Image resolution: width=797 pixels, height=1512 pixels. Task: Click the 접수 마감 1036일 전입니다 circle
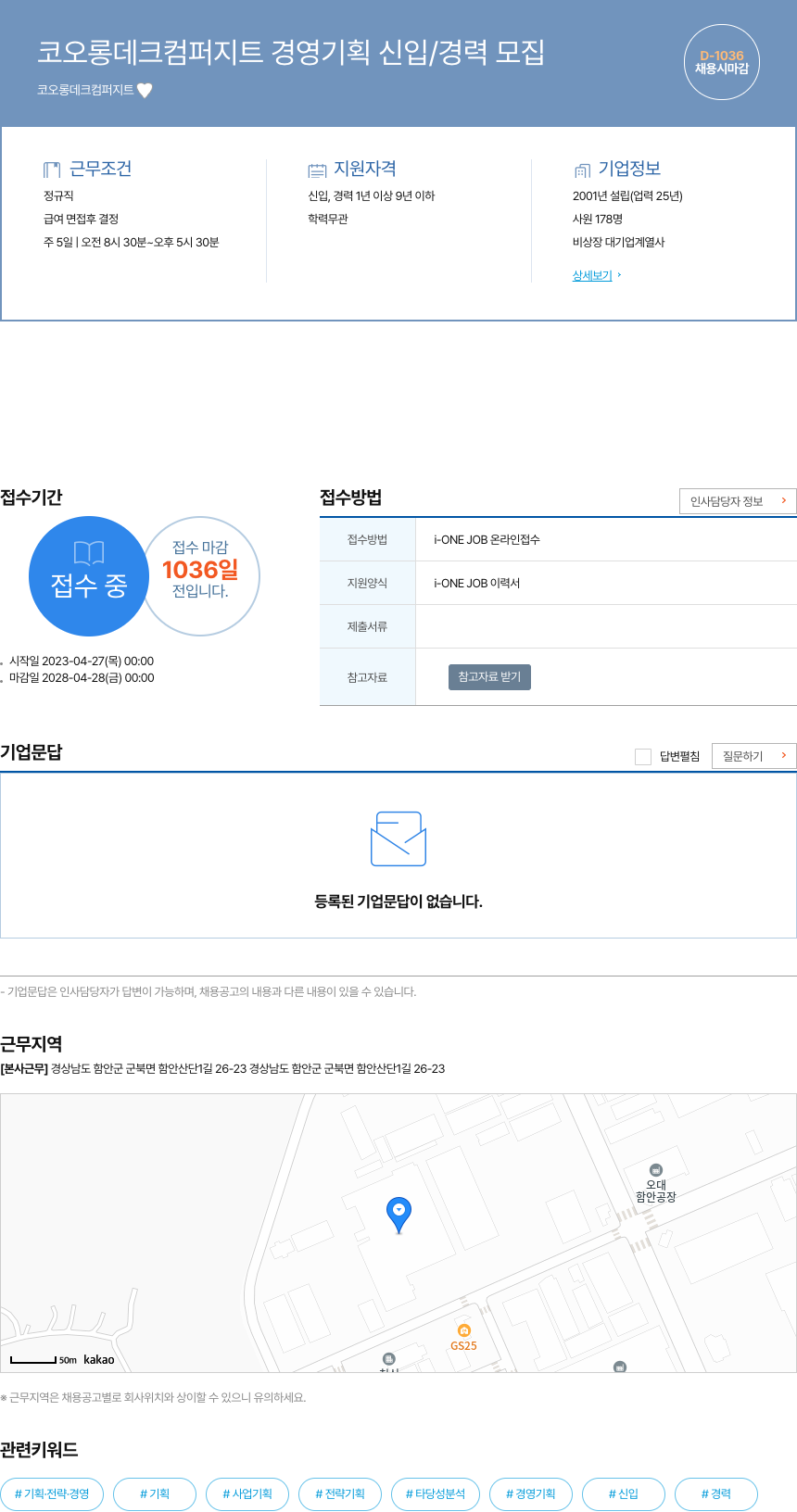click(x=200, y=576)
